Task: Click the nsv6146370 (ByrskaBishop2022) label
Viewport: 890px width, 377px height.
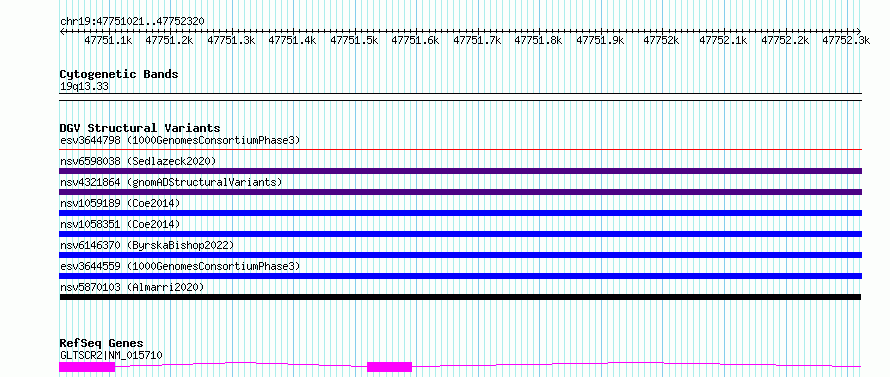Action: (146, 245)
